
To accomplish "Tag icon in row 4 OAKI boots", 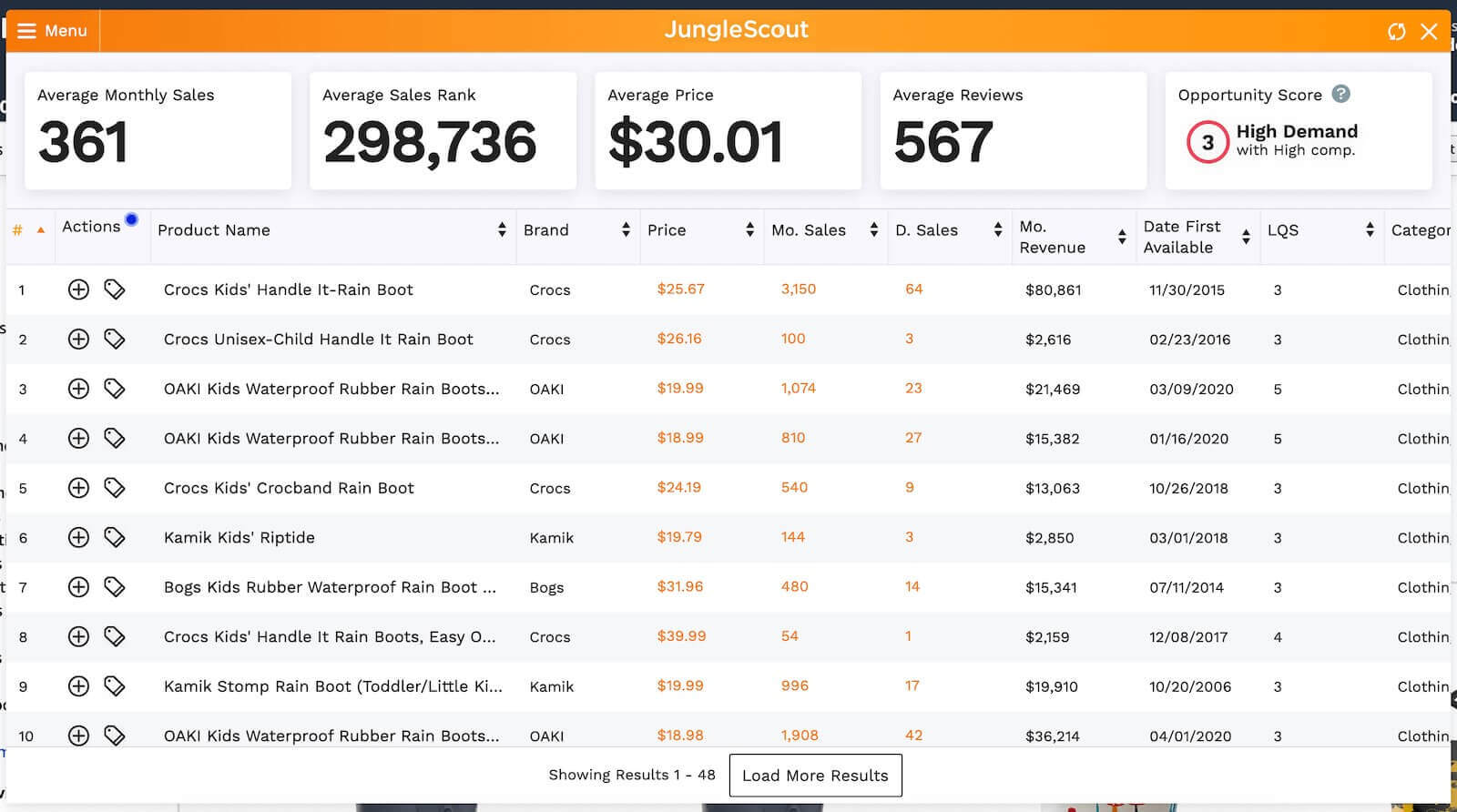I will pos(114,439).
